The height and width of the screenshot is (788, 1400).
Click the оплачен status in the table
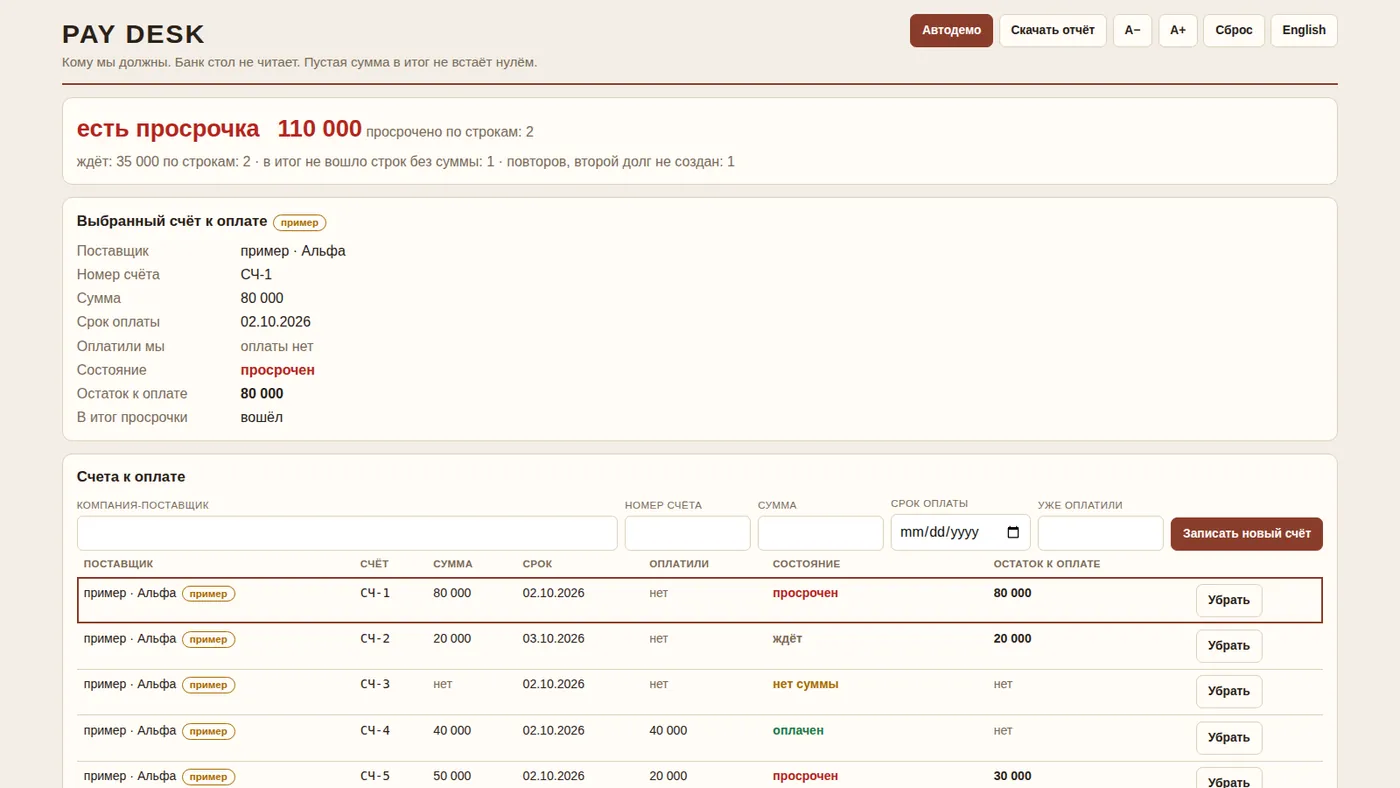click(x=798, y=731)
